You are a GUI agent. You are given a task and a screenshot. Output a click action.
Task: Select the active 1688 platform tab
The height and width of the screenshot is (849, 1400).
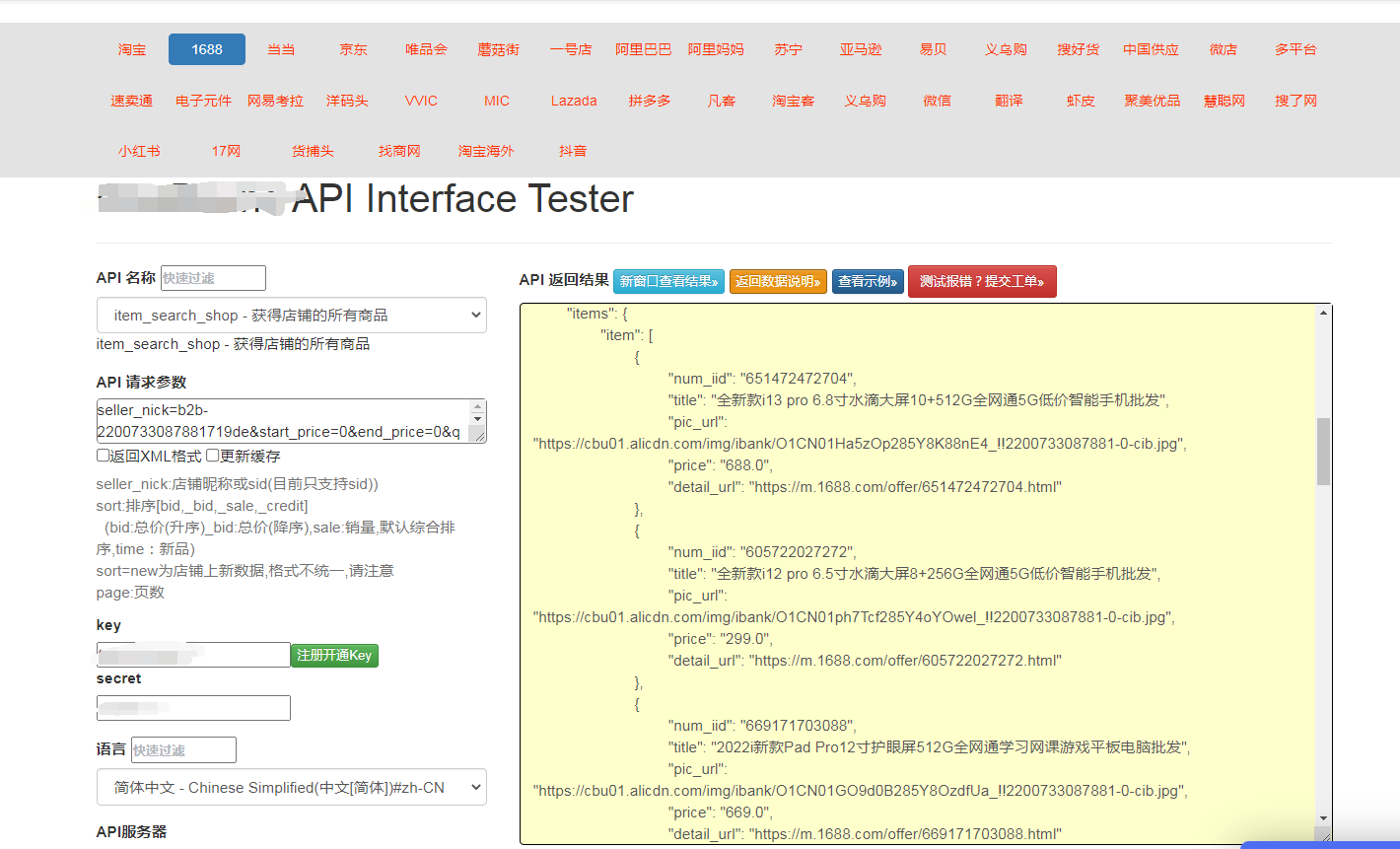207,49
